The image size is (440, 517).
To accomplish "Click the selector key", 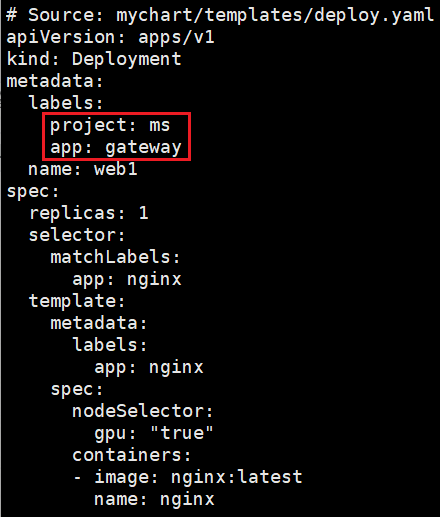I will 77,235.
